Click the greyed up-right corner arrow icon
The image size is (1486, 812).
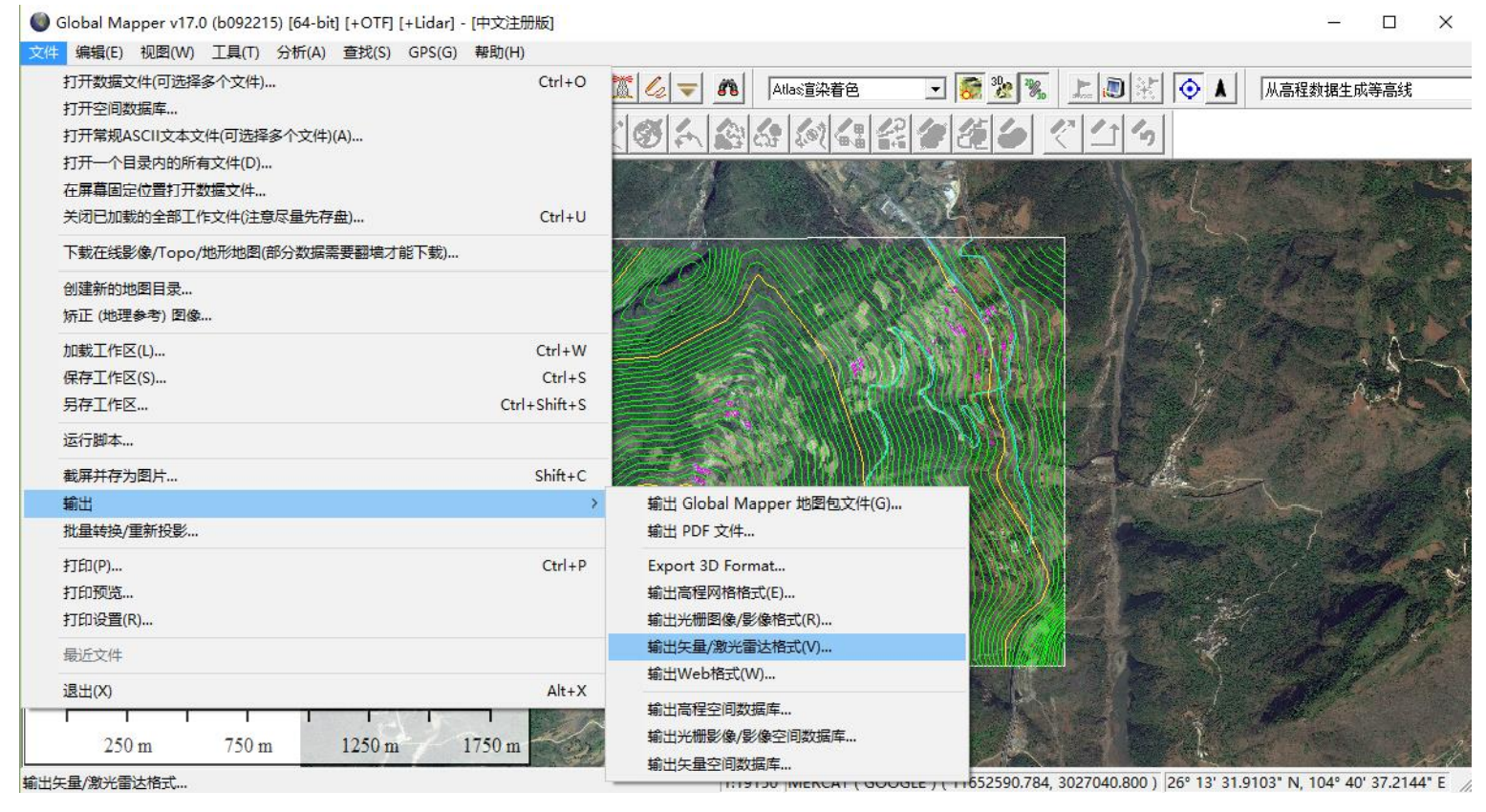[x=1104, y=134]
